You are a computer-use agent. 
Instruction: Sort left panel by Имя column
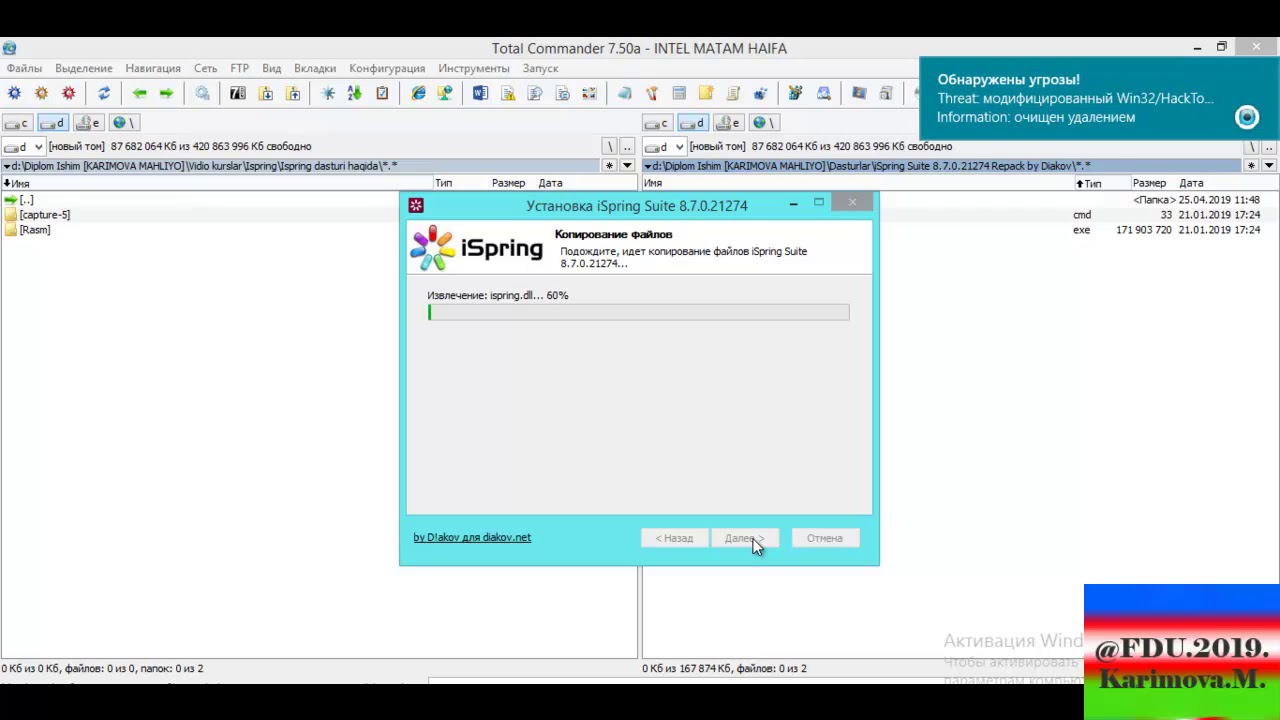tap(216, 183)
